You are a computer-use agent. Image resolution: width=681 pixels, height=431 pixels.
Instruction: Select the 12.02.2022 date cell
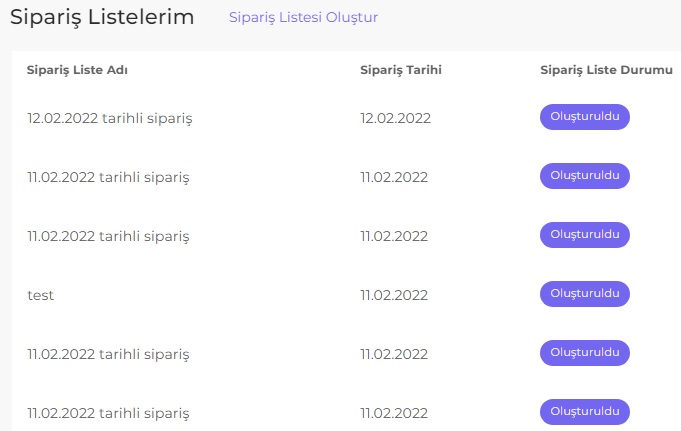pyautogui.click(x=395, y=118)
